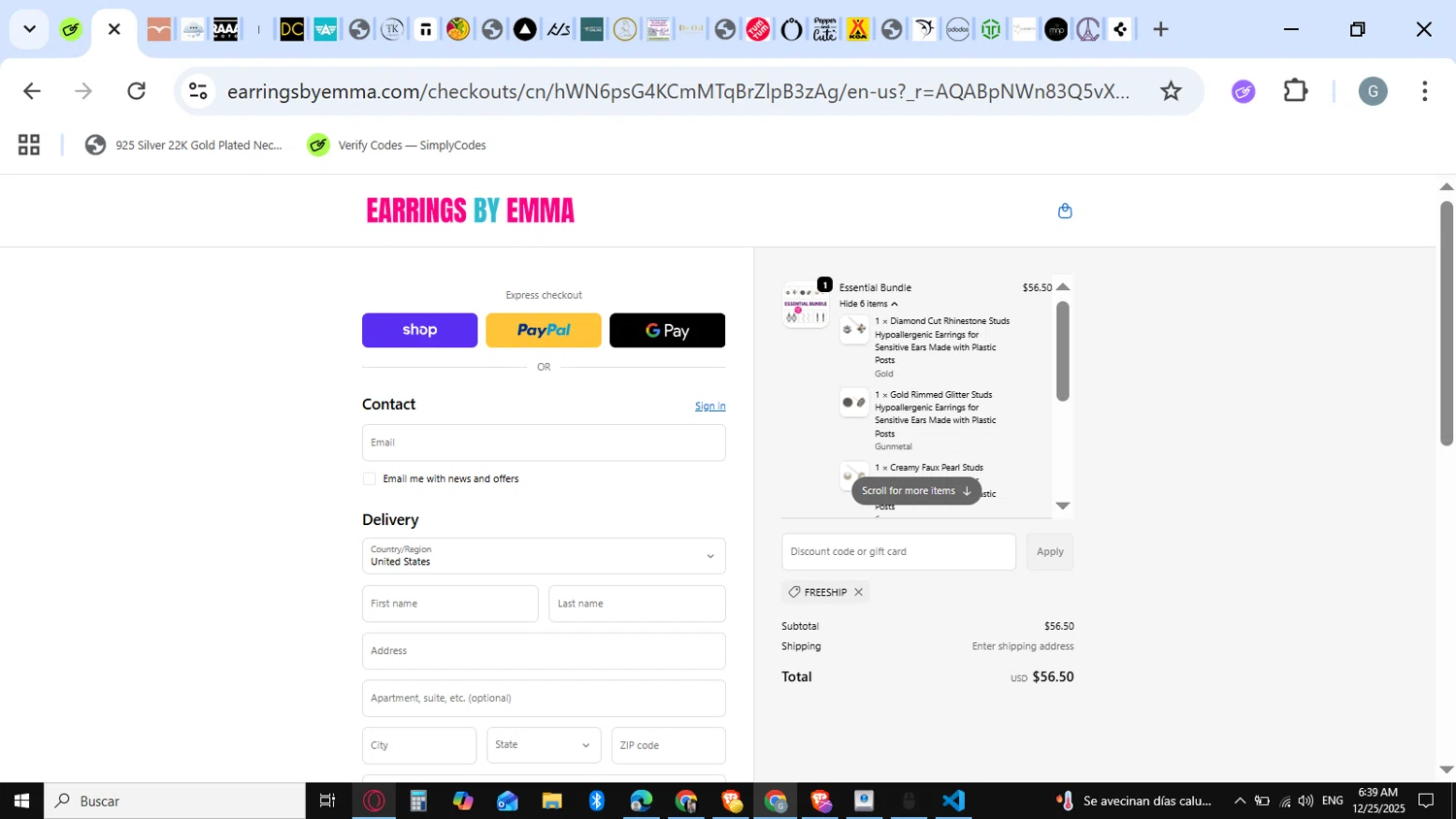Click the browser address bar URL
The image size is (1456, 819).
pyautogui.click(x=678, y=91)
